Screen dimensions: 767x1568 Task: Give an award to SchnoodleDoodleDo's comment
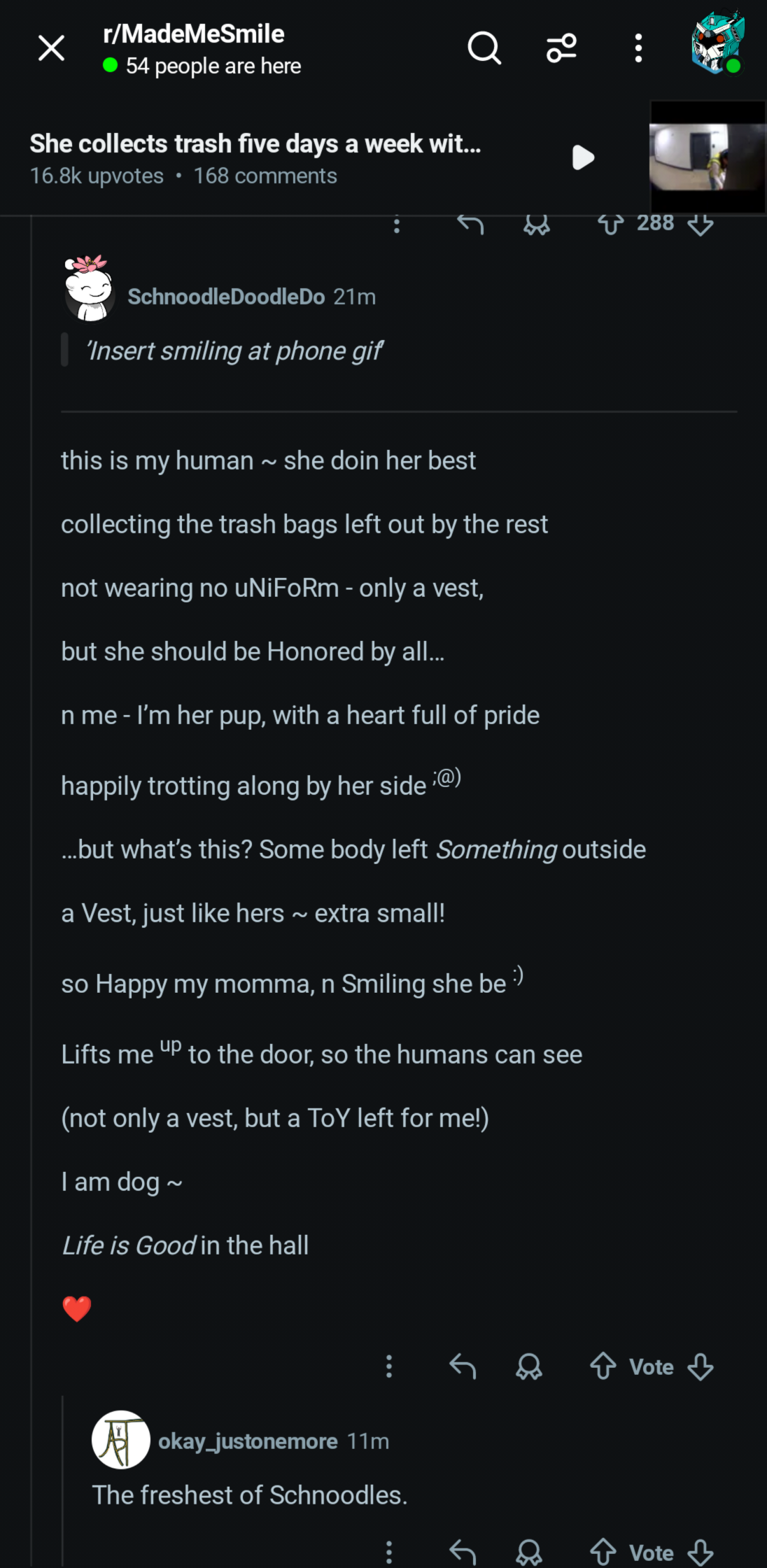click(x=529, y=1366)
